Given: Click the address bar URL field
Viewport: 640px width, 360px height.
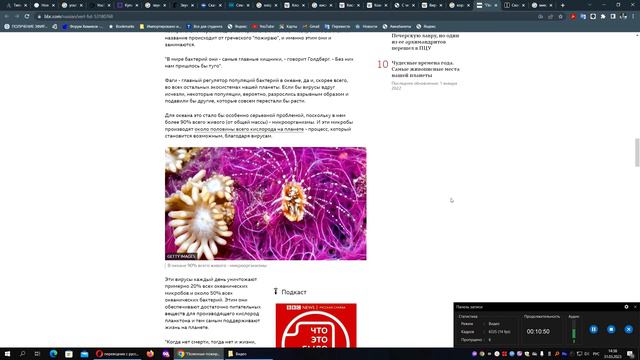Looking at the screenshot, I should pos(286,16).
